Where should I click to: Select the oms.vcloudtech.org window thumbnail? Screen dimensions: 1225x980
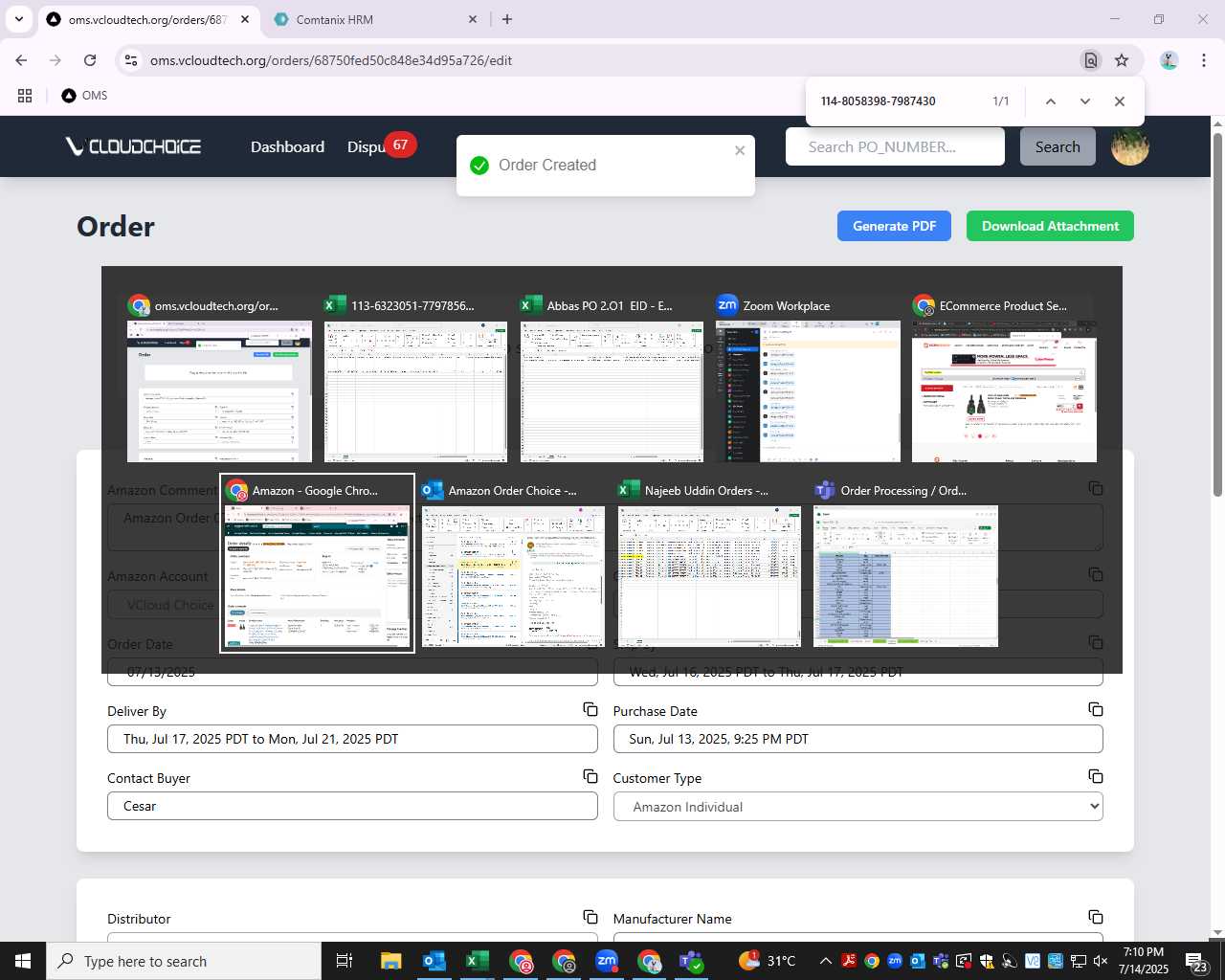(x=219, y=378)
